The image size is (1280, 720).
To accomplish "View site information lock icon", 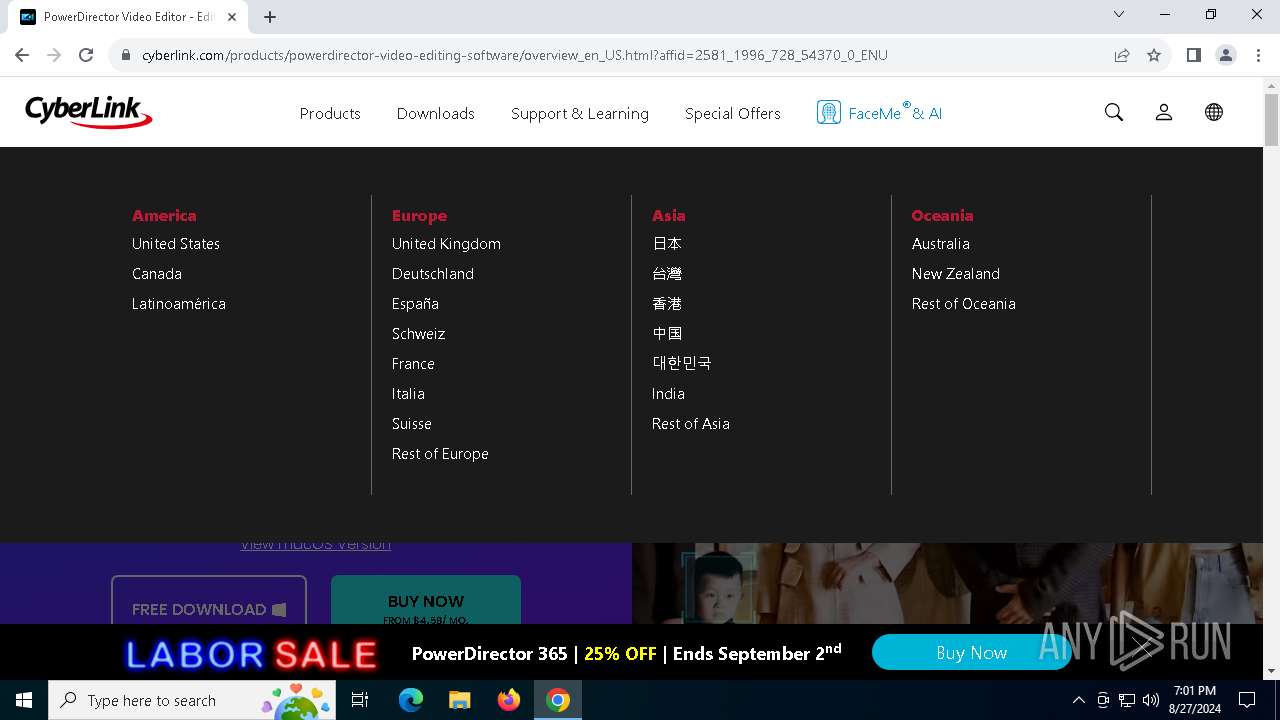I will click(x=126, y=55).
